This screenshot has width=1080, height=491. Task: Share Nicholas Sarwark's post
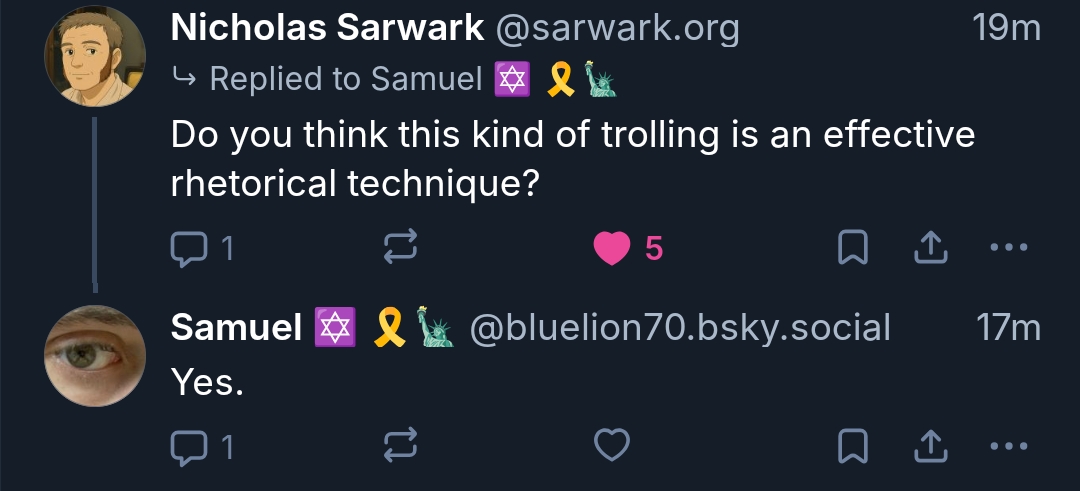pos(930,249)
